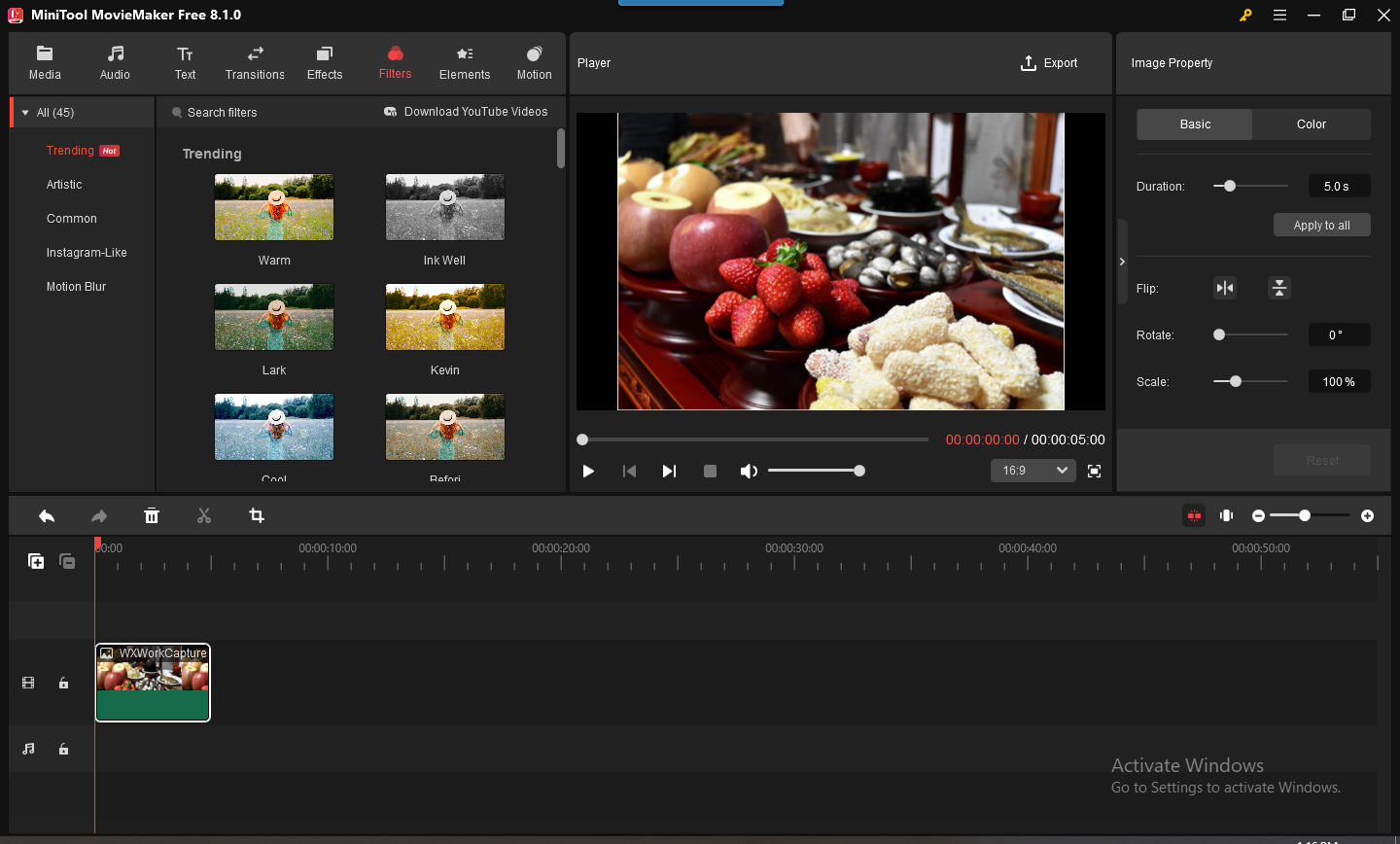Add a new track to timeline
Image resolution: width=1400 pixels, height=844 pixels.
coord(36,561)
